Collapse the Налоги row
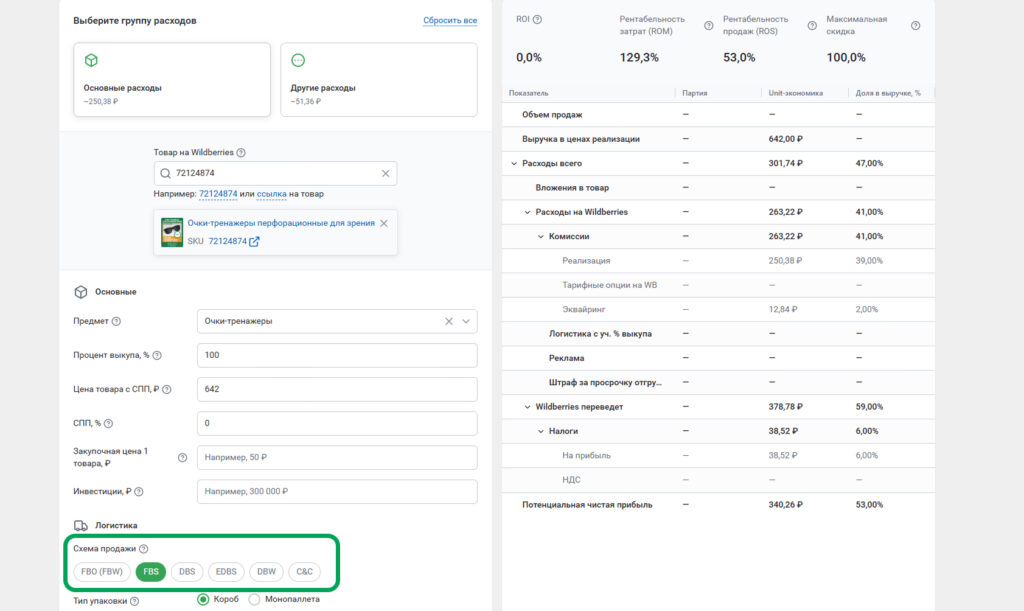1024x611 pixels. point(541,431)
